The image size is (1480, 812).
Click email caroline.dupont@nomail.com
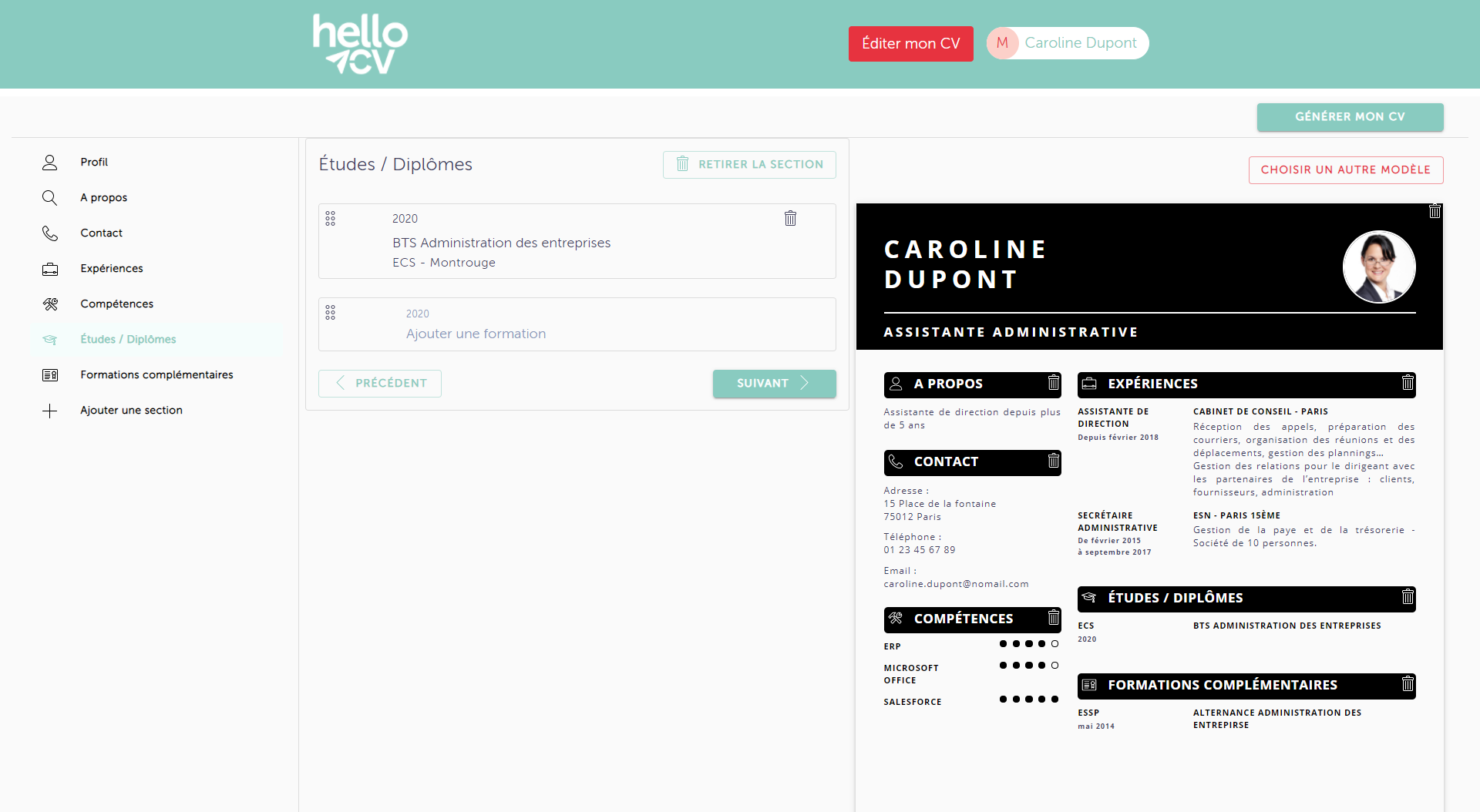[956, 584]
